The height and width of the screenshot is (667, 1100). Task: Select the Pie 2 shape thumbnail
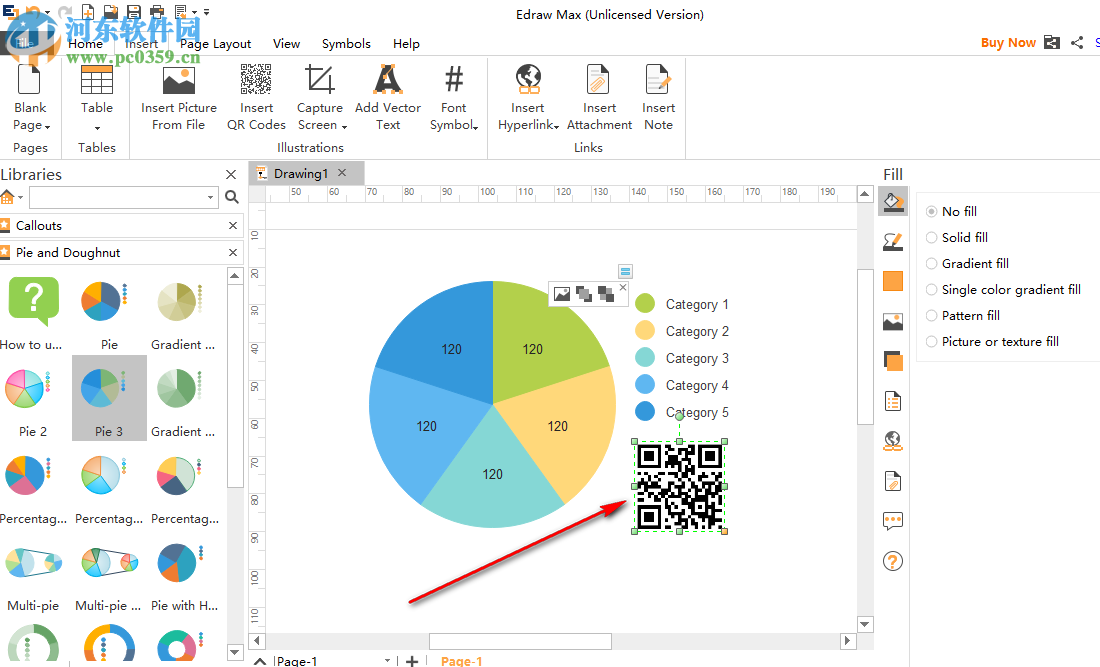[33, 398]
